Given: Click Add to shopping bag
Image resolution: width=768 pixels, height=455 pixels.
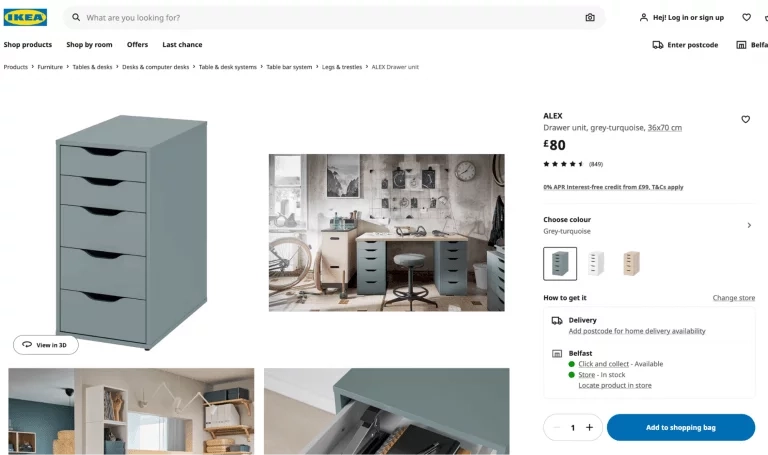Looking at the screenshot, I should point(681,428).
